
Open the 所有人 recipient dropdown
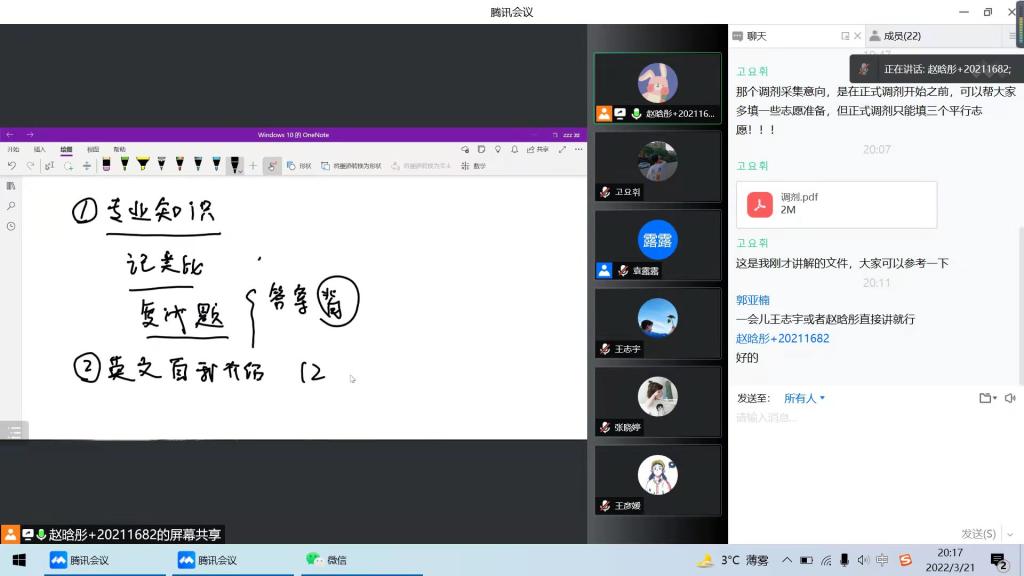[804, 398]
